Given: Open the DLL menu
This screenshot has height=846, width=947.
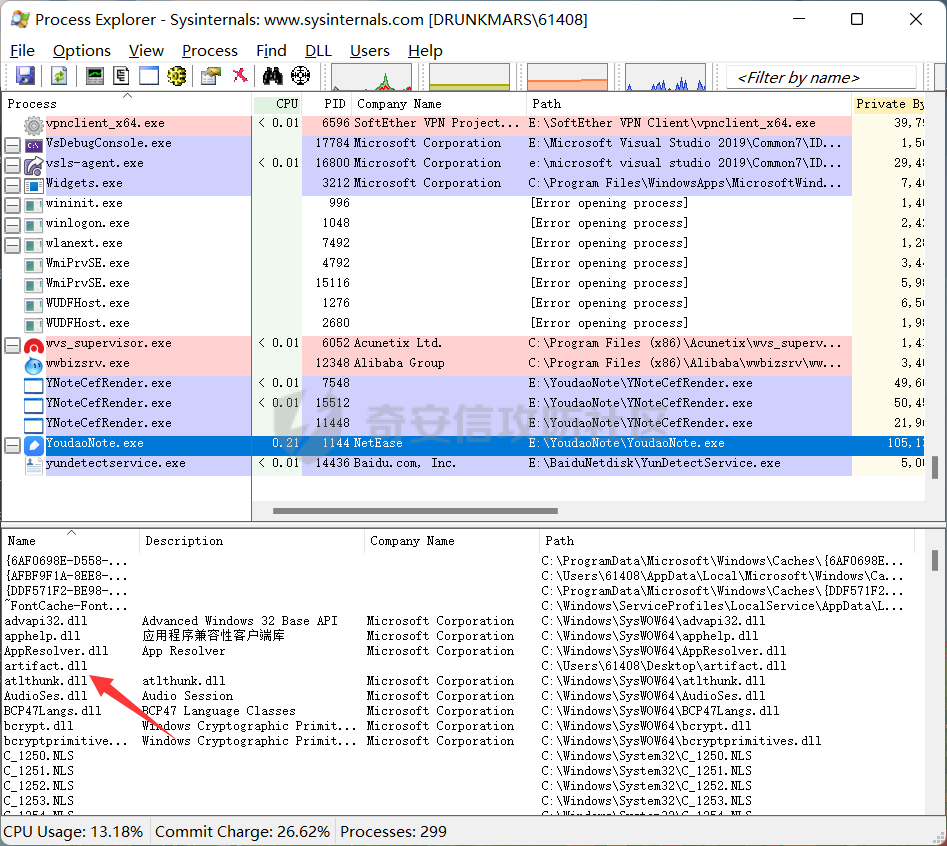Looking at the screenshot, I should 318,50.
